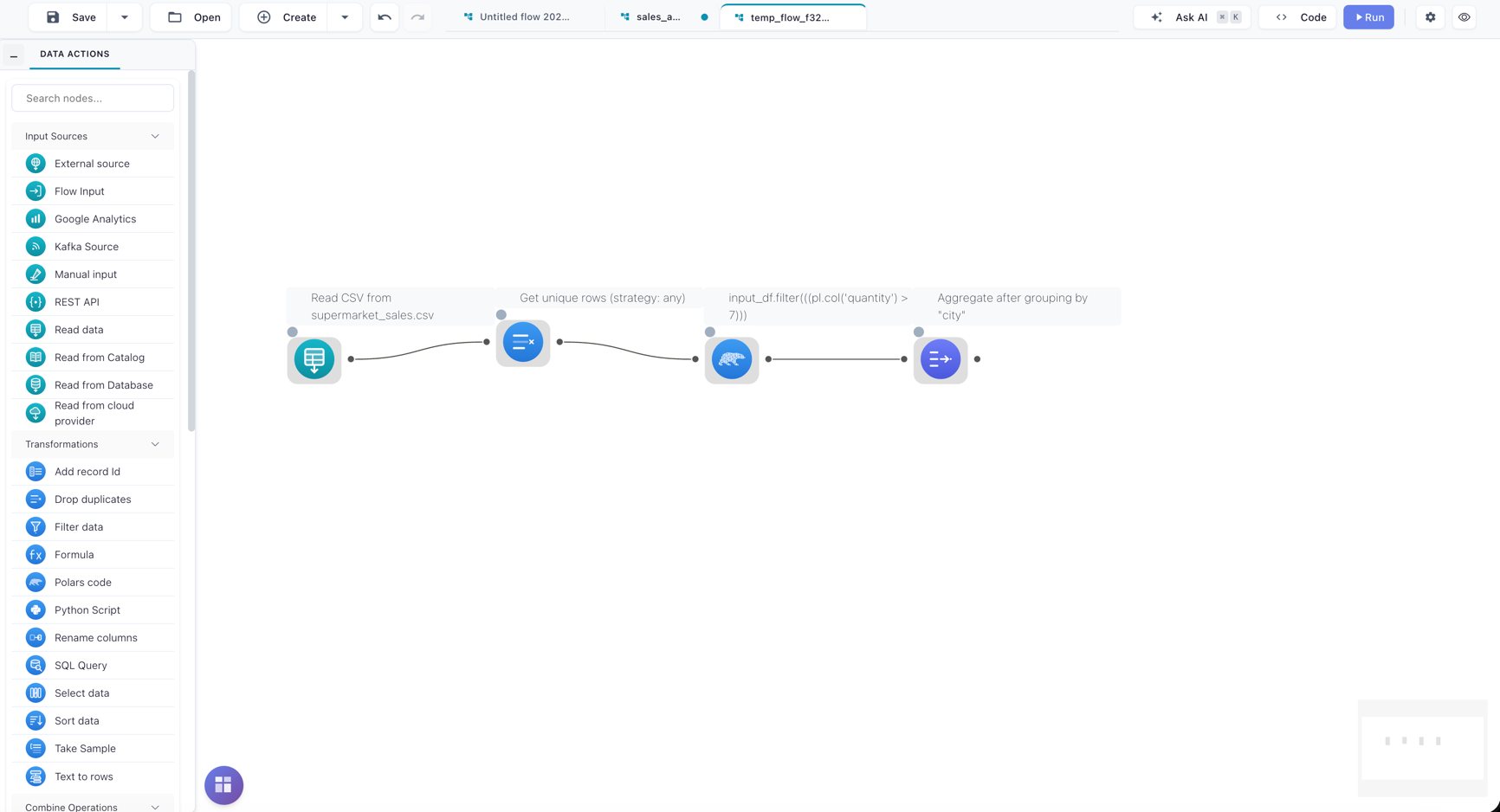The image size is (1500, 812).
Task: Switch to Untitled flow tab
Action: (x=525, y=17)
